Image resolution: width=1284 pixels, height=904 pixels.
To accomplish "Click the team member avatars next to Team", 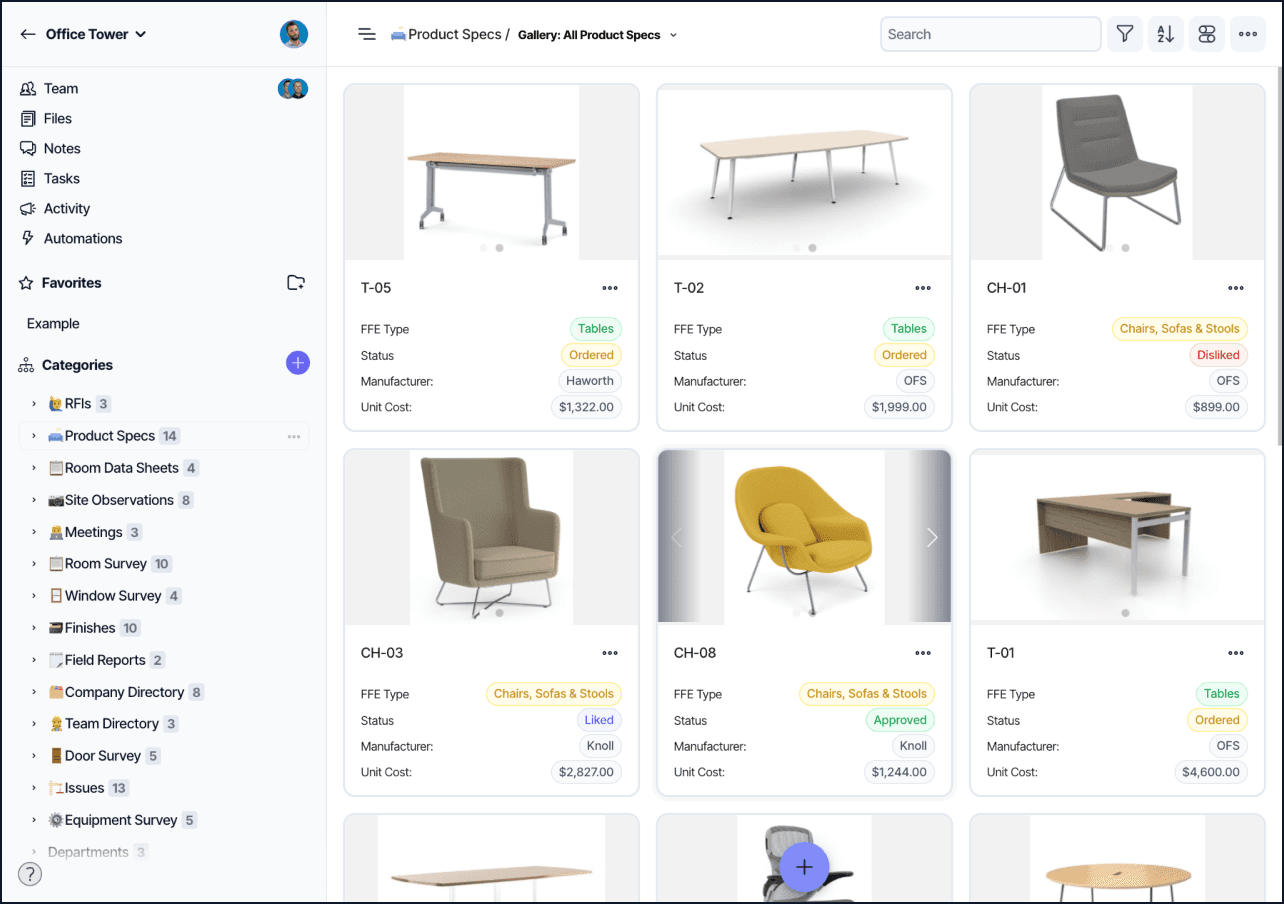I will pos(293,89).
